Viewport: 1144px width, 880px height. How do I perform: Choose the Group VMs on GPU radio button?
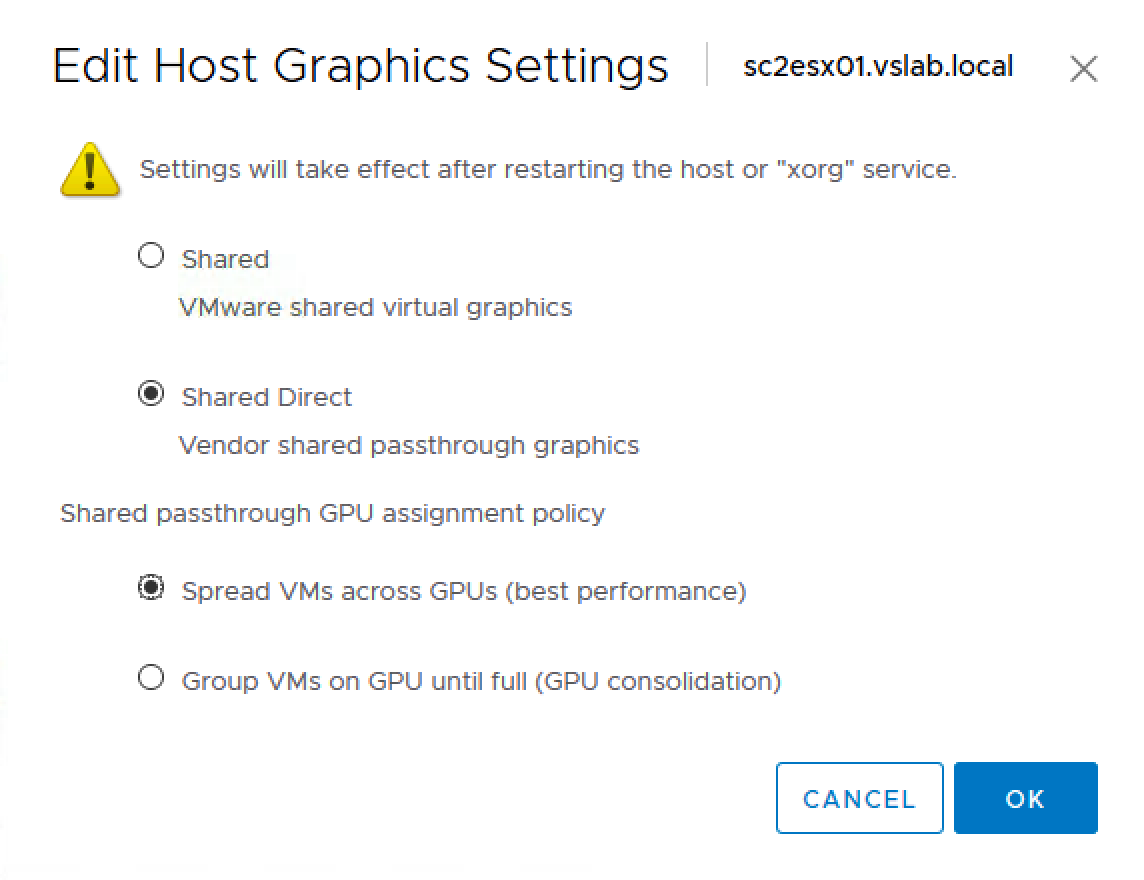[x=151, y=679]
